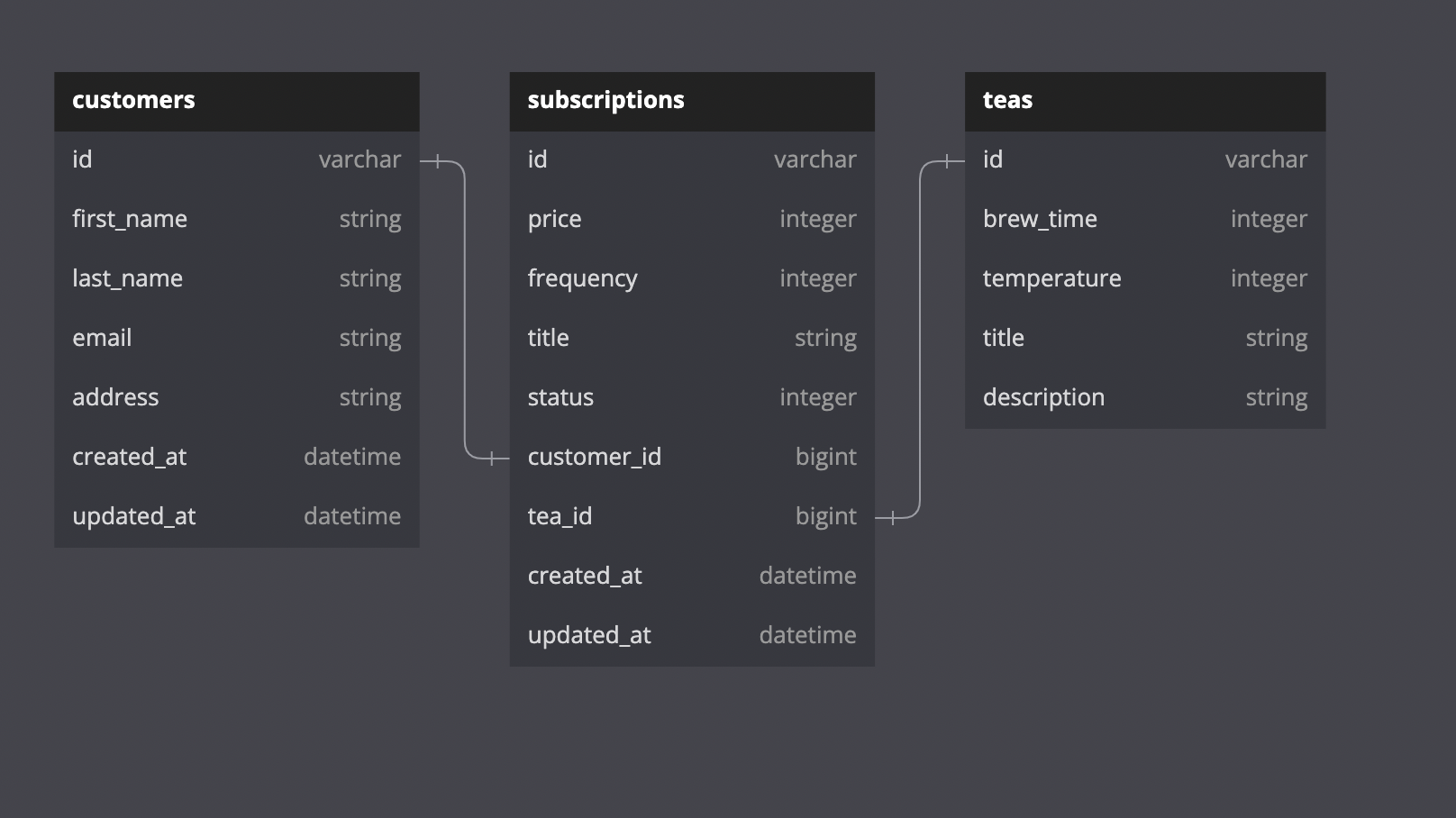Image resolution: width=1456 pixels, height=818 pixels.
Task: Click created_at row in subscriptions table
Action: (x=692, y=576)
